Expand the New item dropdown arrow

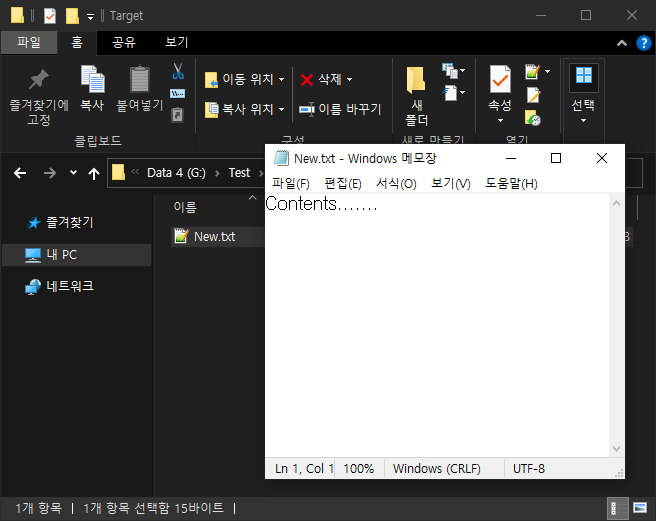click(x=463, y=71)
